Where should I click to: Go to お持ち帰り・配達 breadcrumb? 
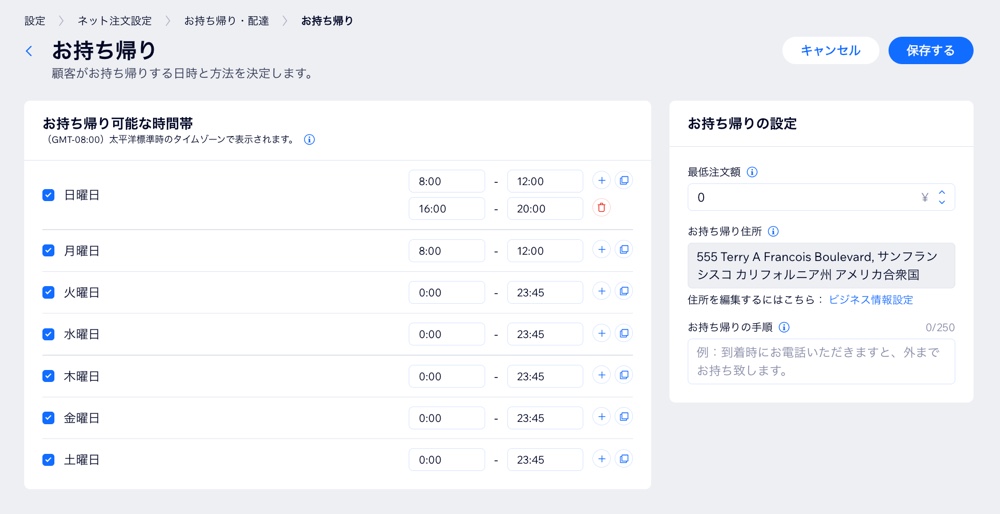226,21
